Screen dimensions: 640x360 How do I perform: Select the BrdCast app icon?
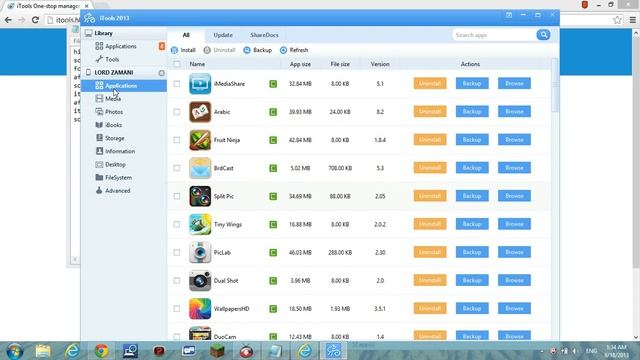pyautogui.click(x=200, y=168)
